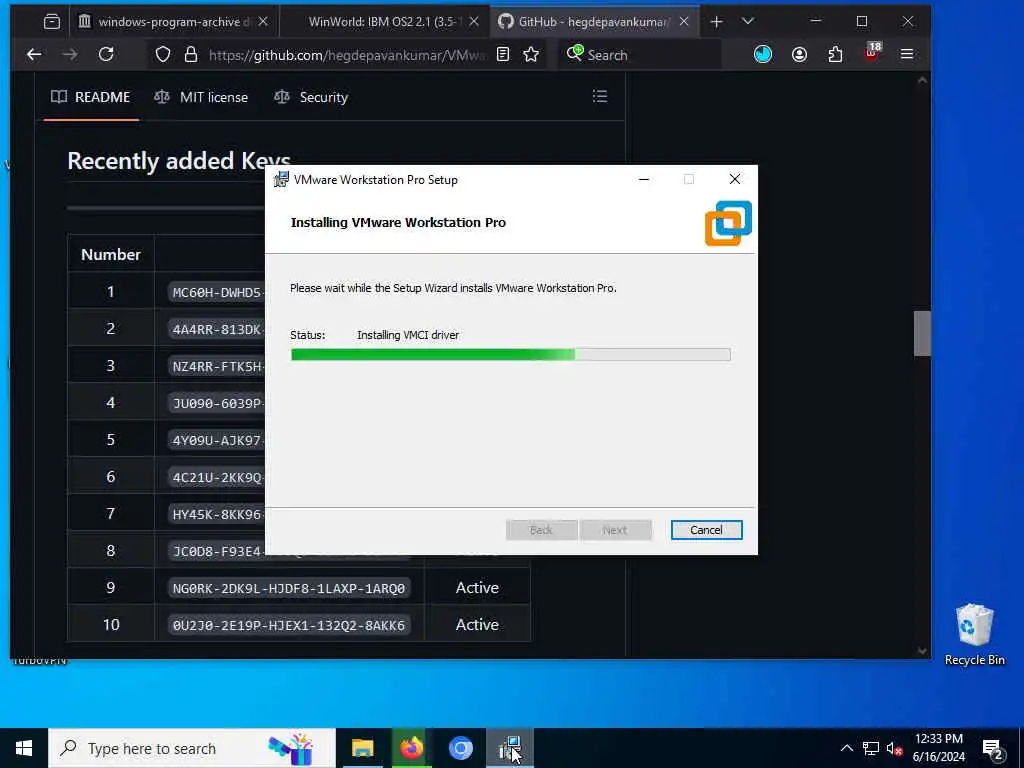
Task: Open the blue circular extension icon in the toolbar
Action: (763, 55)
